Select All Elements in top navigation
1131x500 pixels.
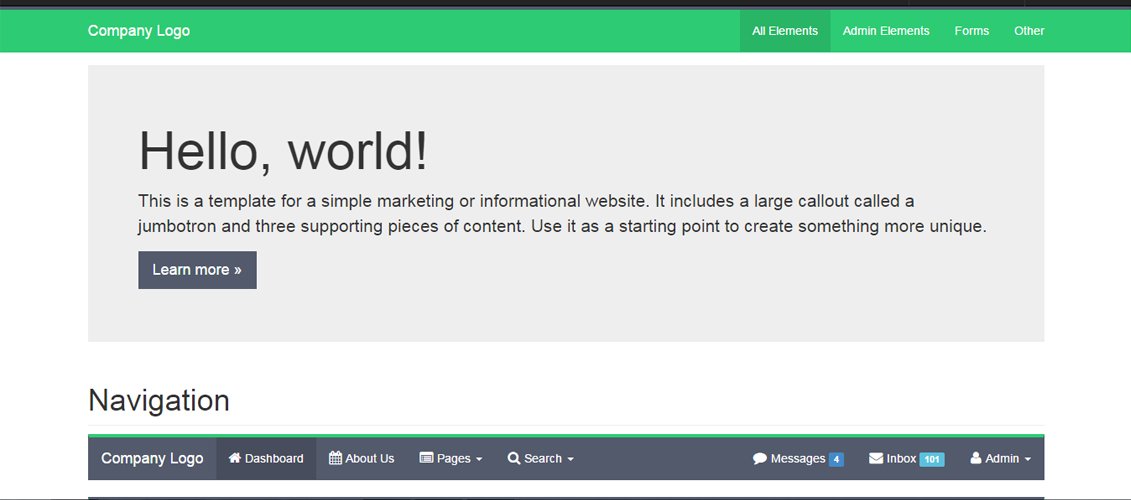pos(785,31)
